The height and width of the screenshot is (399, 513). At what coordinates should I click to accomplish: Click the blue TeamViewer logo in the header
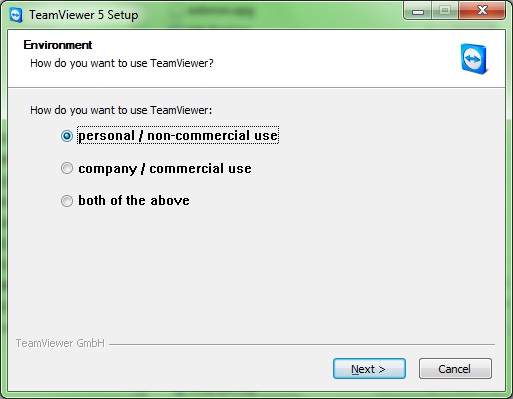(474, 59)
